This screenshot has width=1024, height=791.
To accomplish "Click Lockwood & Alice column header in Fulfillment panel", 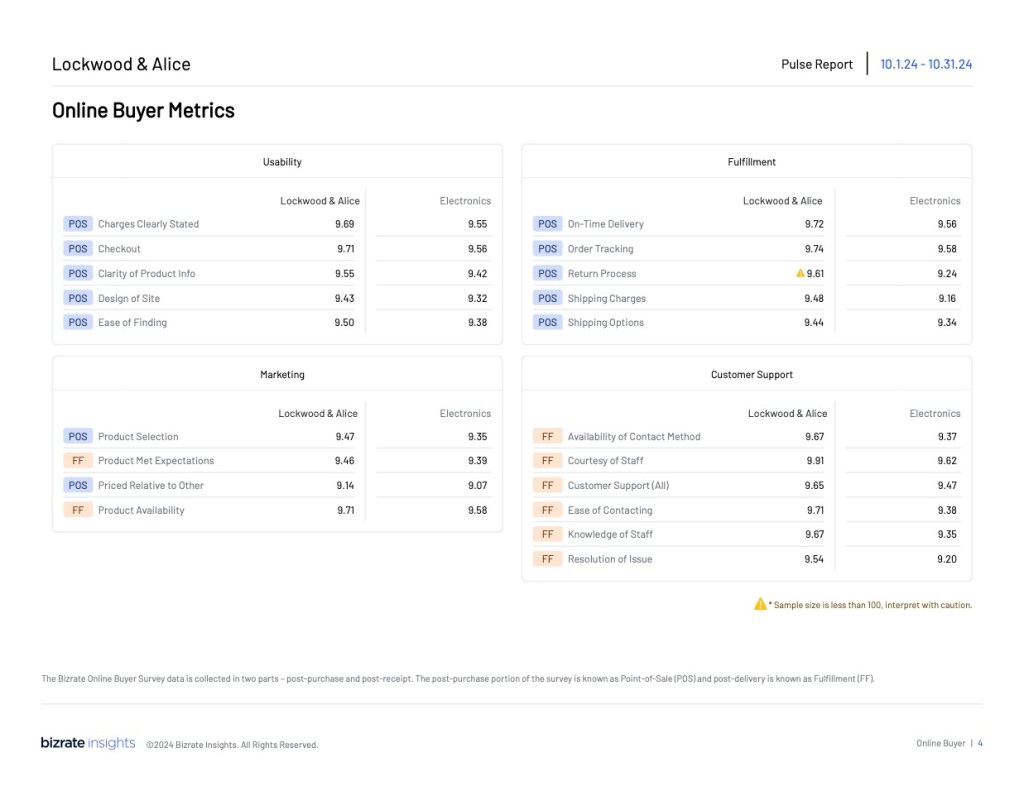I will (782, 201).
